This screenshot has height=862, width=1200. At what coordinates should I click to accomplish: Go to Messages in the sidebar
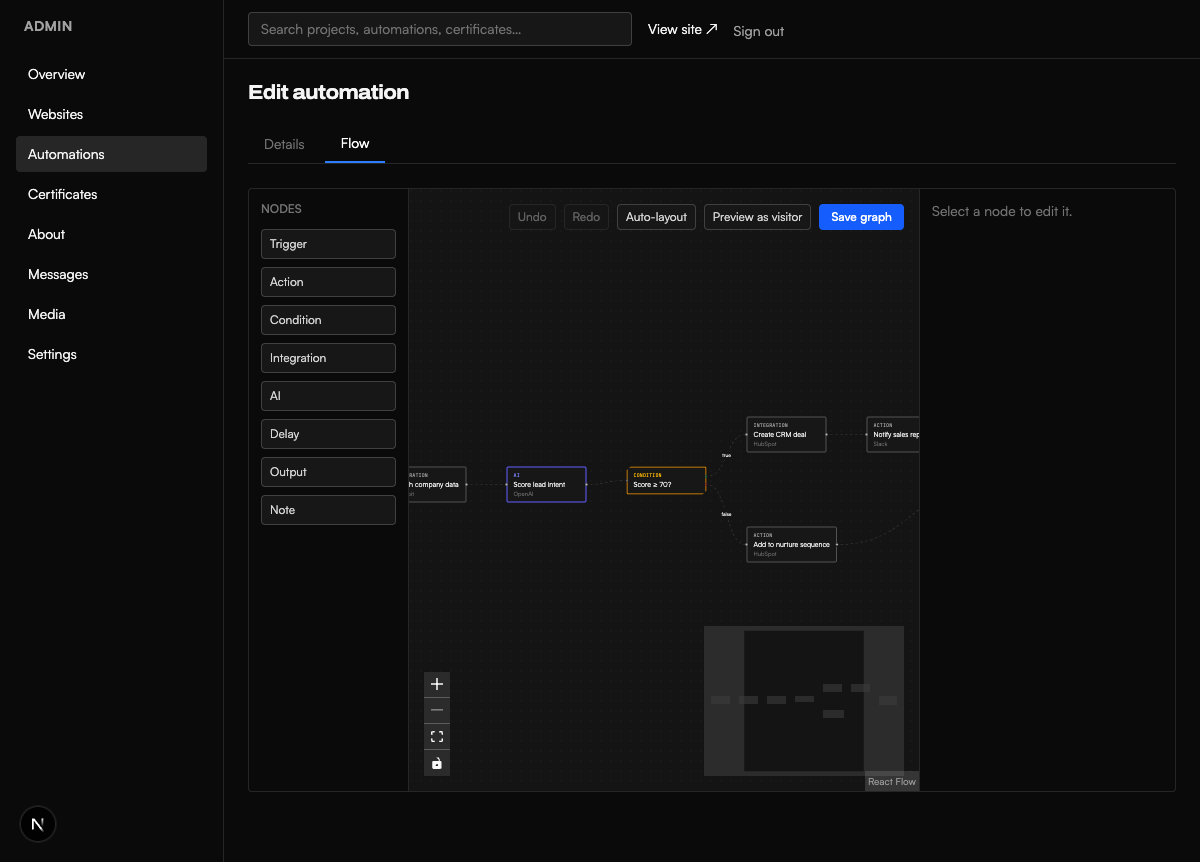(111, 274)
